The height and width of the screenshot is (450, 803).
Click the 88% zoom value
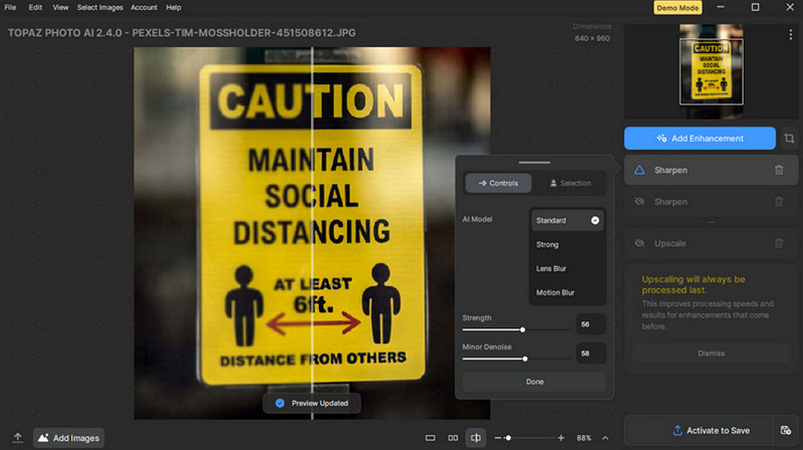[x=584, y=438]
